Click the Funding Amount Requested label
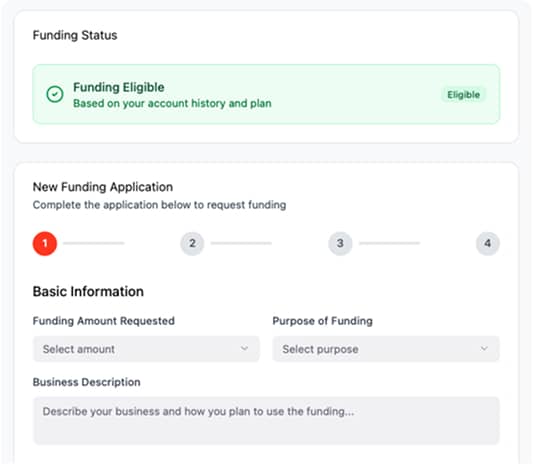 point(104,321)
